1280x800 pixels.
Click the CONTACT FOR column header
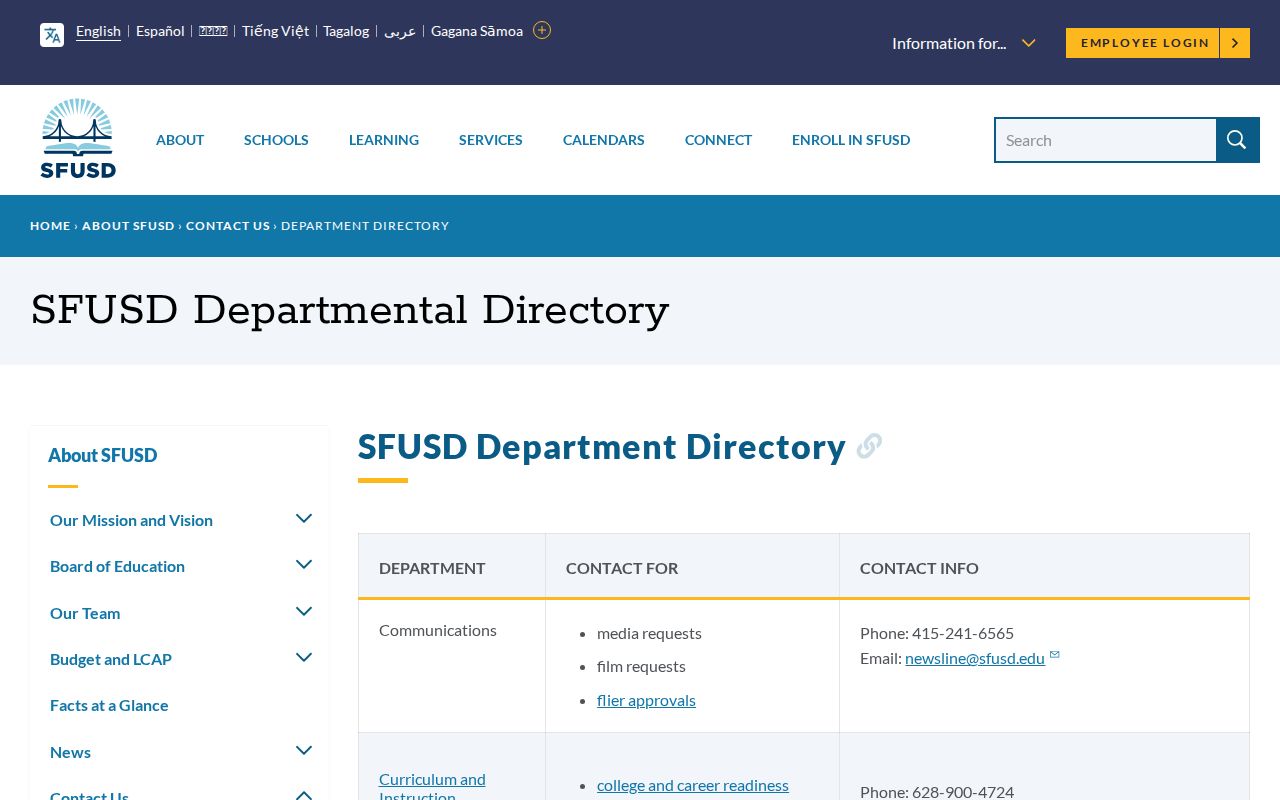tap(622, 568)
